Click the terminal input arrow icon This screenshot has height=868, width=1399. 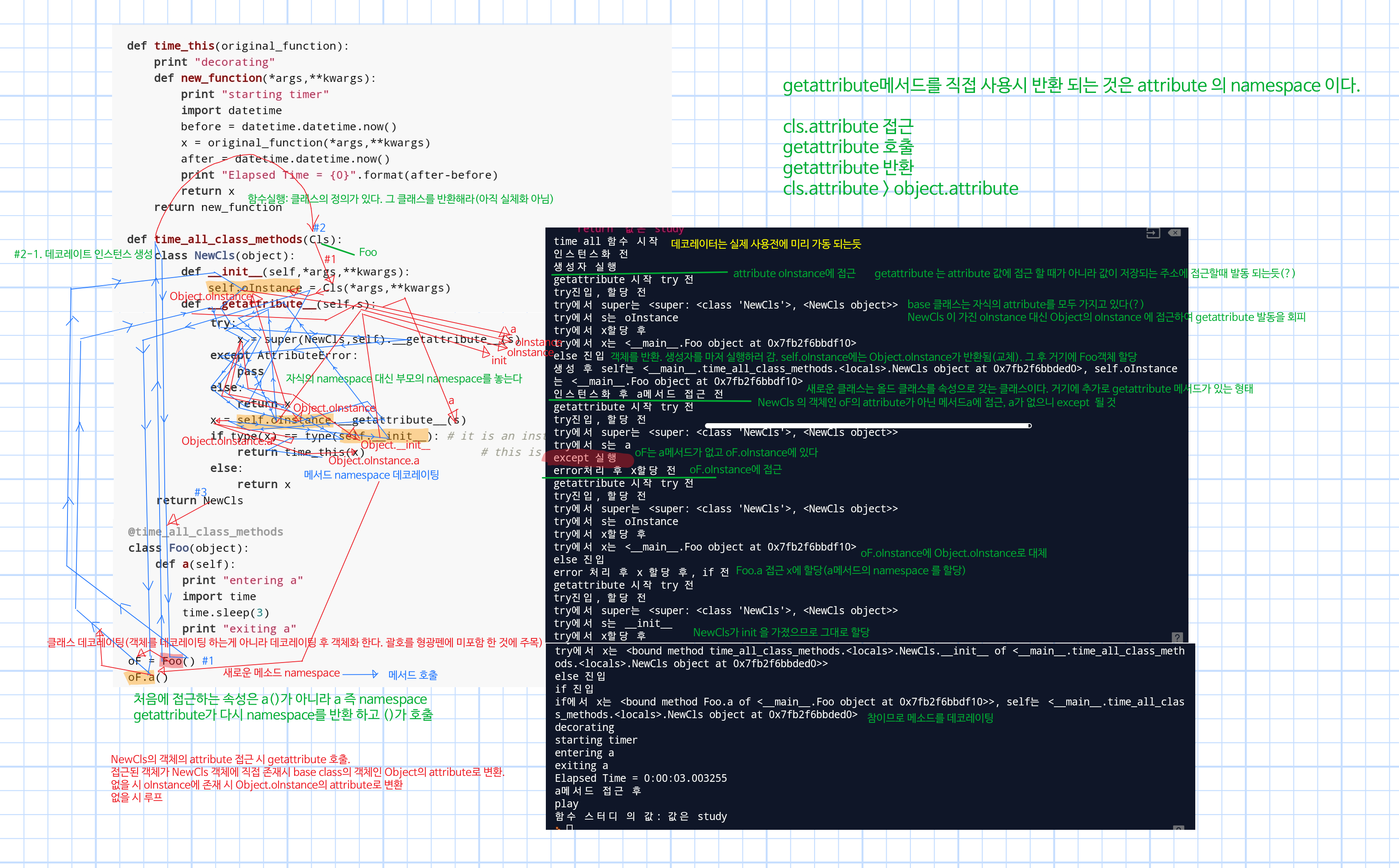pyautogui.click(x=1153, y=233)
